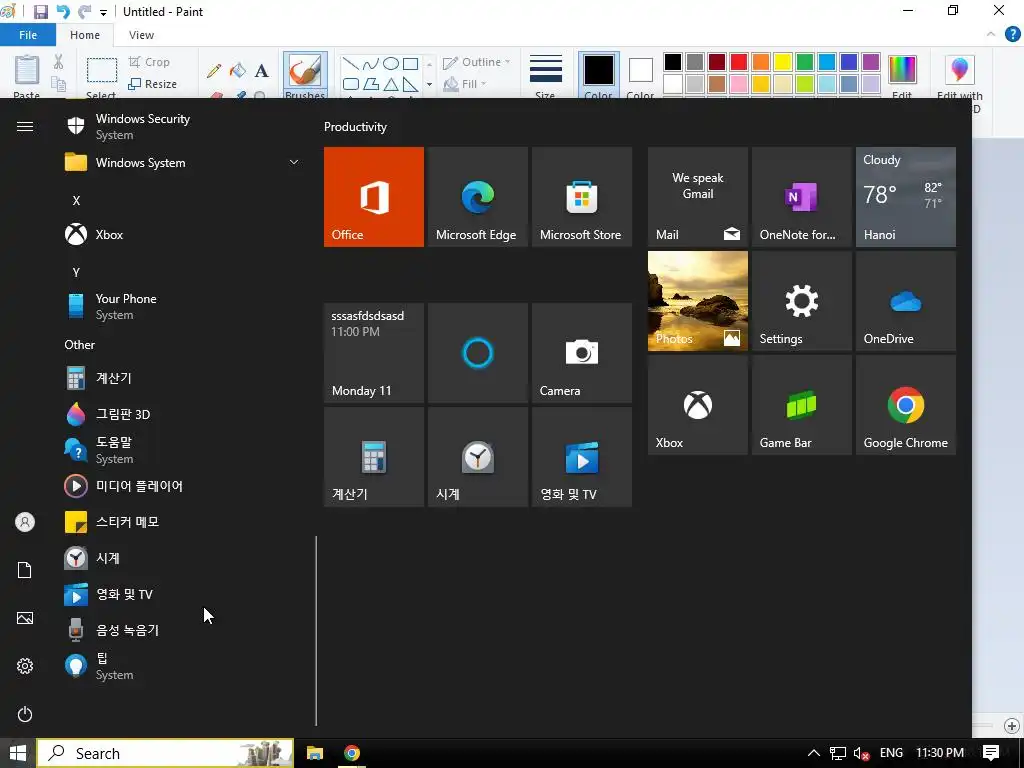Viewport: 1024px width, 768px height.
Task: Open the muted volume tray icon
Action: pyautogui.click(x=861, y=753)
